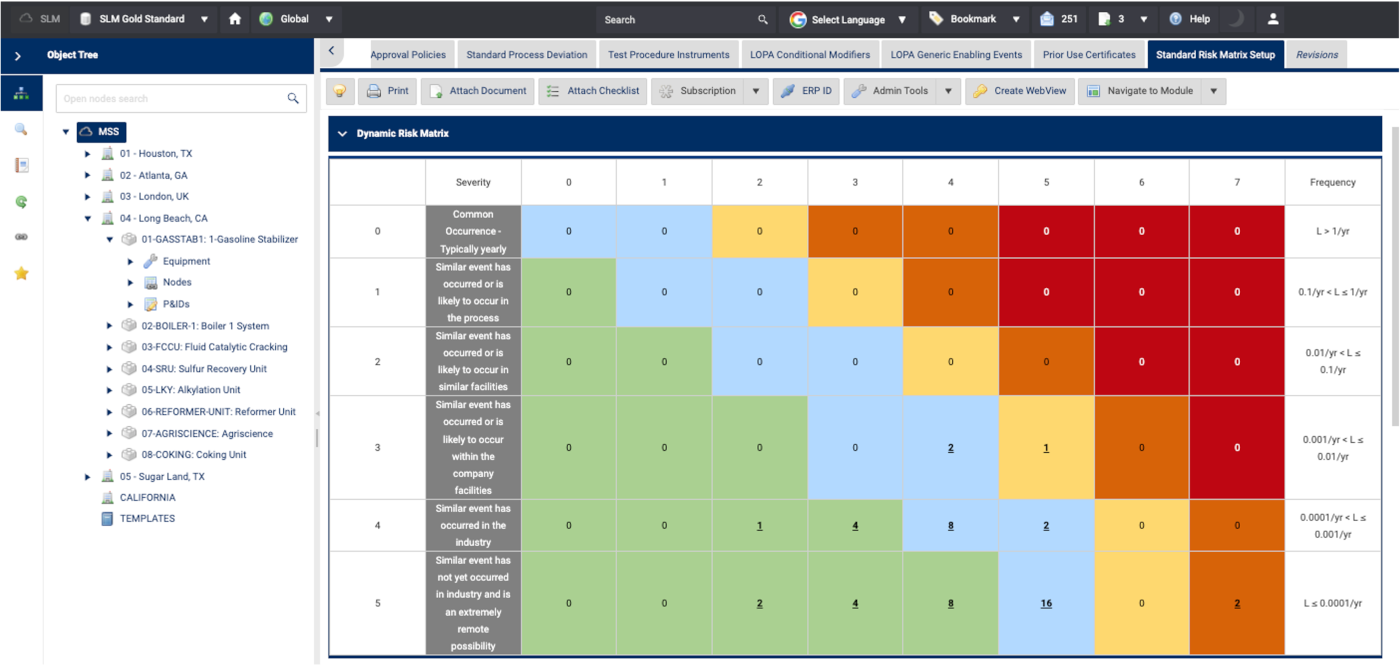Toggle dark mode moon icon
This screenshot has height=666, width=1400.
pyautogui.click(x=1236, y=19)
